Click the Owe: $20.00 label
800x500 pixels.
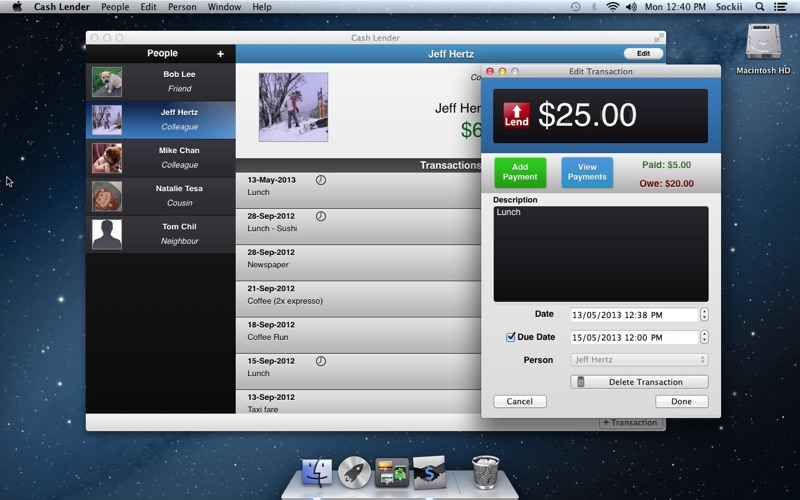(666, 184)
